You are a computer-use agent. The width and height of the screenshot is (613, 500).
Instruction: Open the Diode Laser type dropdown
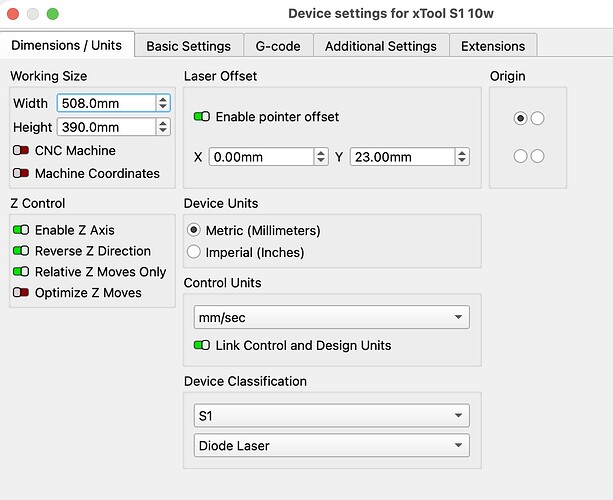(332, 445)
